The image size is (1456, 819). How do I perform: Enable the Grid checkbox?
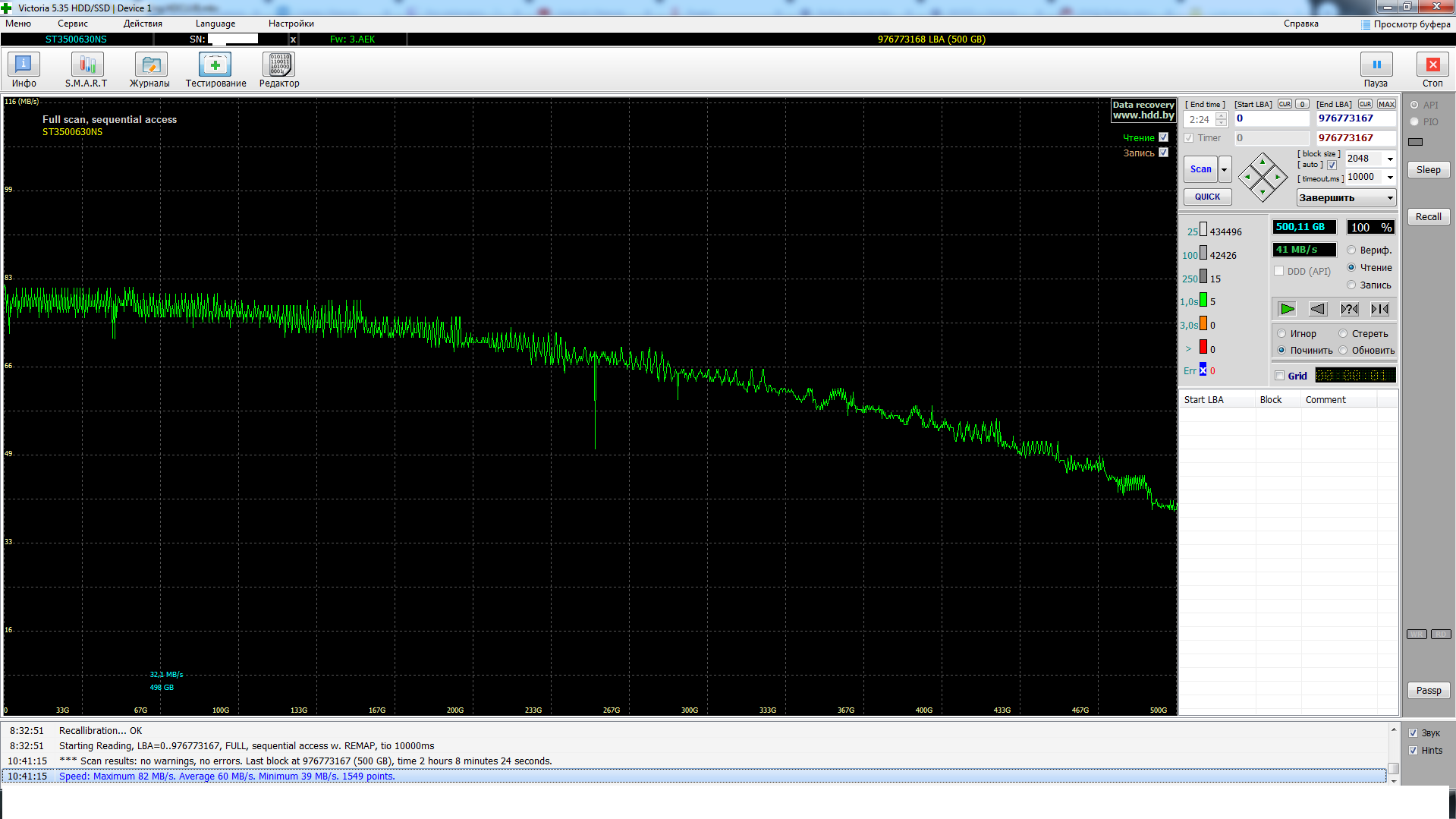[x=1280, y=376]
